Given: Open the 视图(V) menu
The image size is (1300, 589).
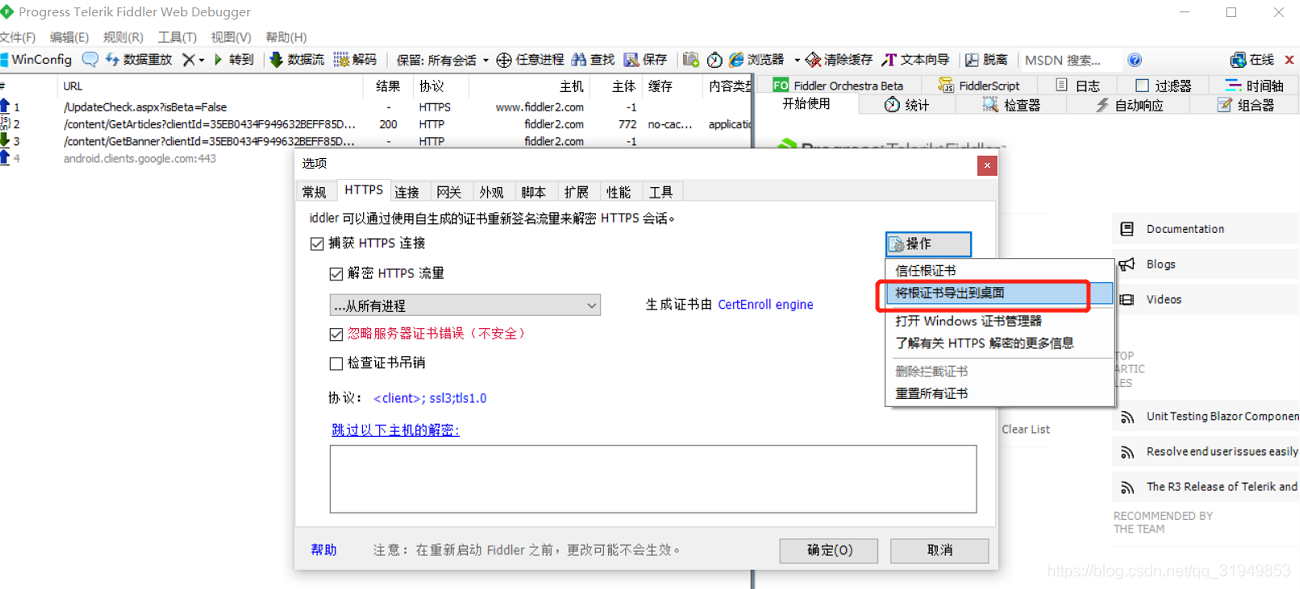Looking at the screenshot, I should tap(231, 37).
